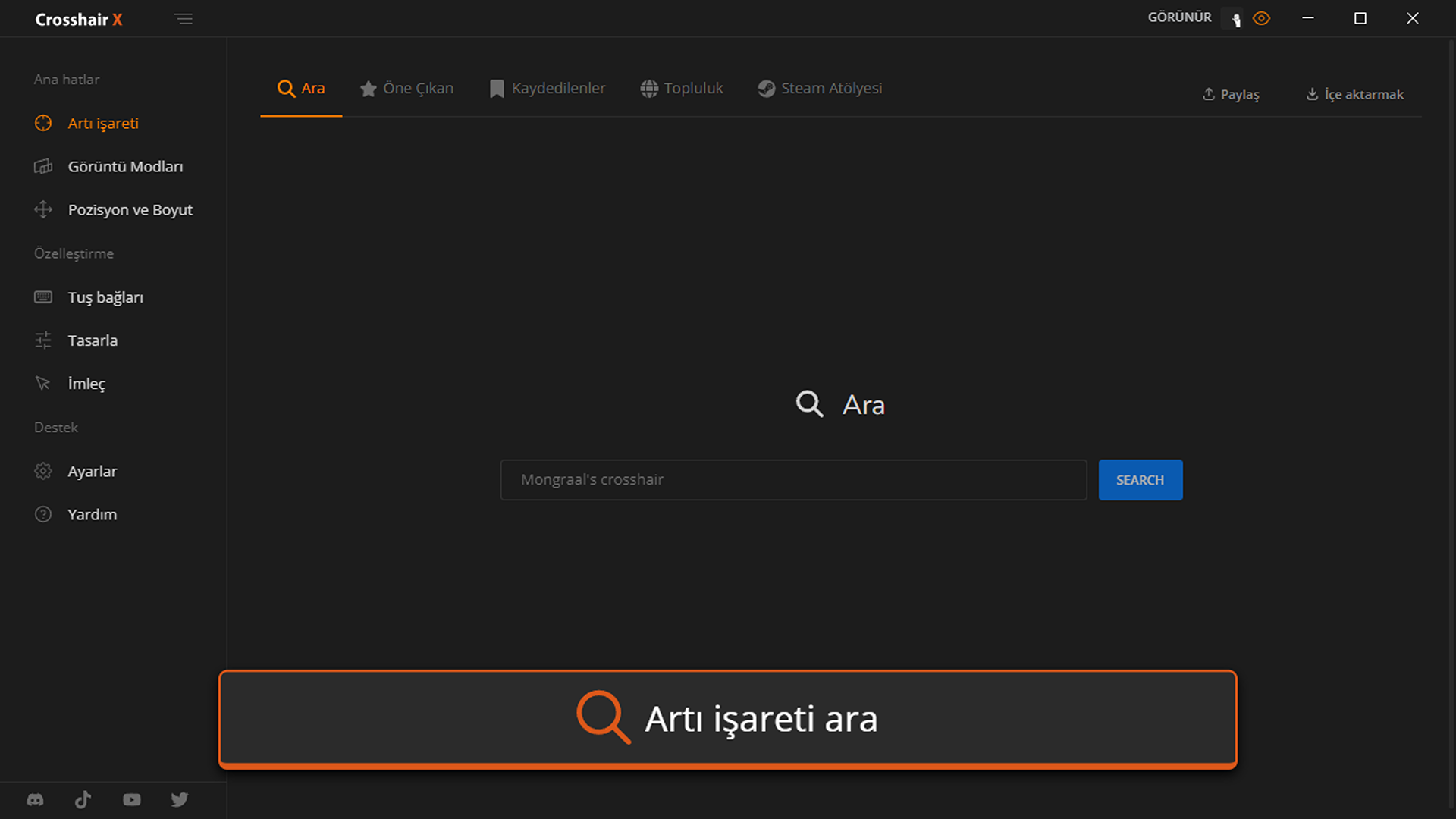Click the mouse cursor icon beside GÖRÜNÜR

[1235, 19]
